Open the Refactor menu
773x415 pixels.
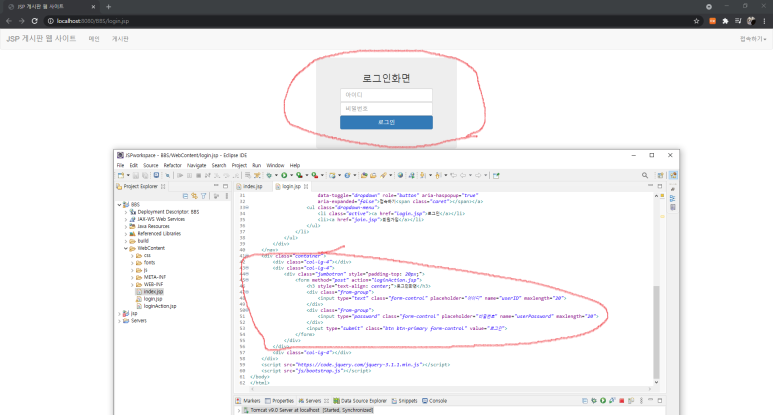coord(173,166)
